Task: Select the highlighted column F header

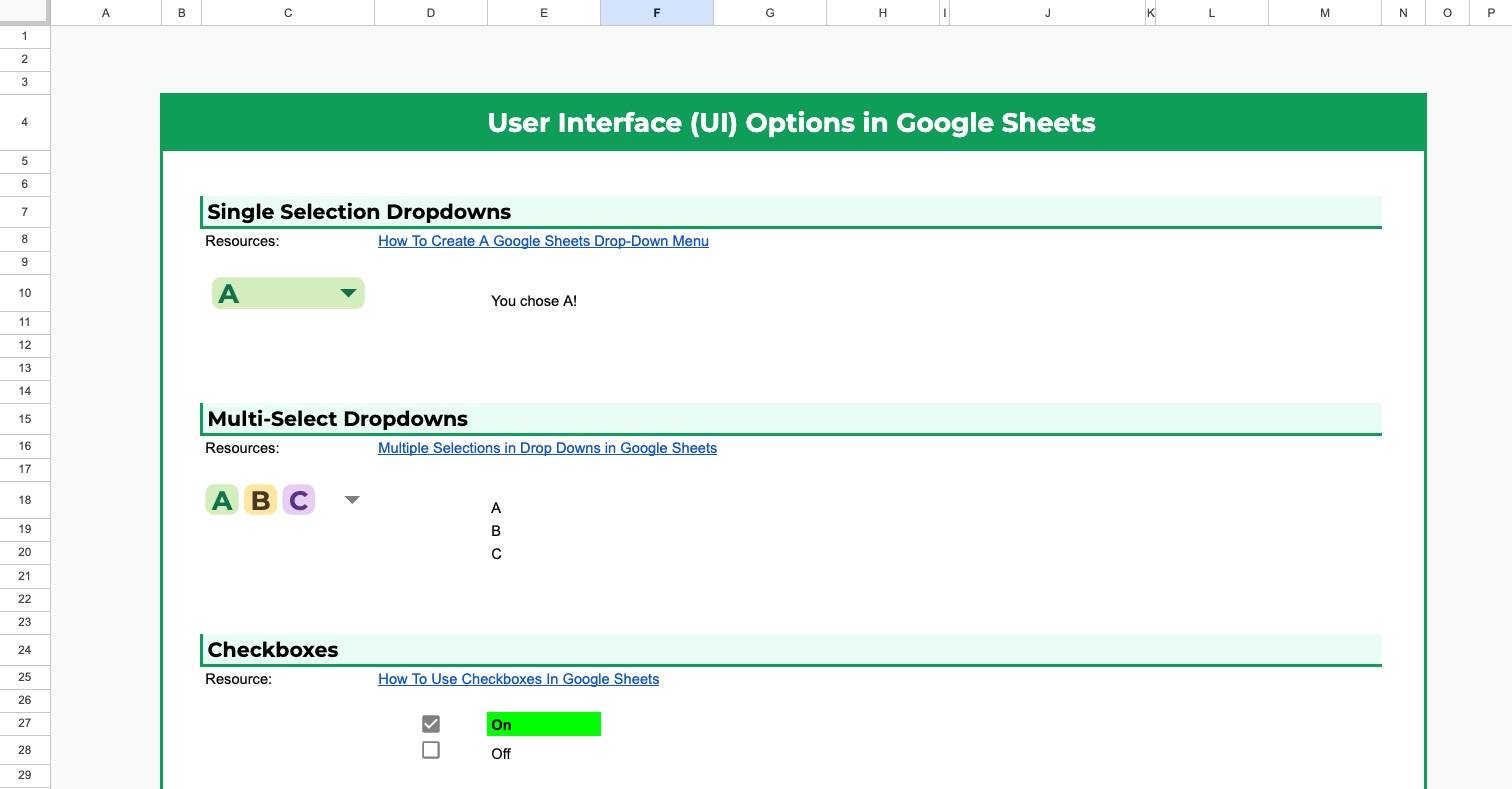Action: click(656, 12)
